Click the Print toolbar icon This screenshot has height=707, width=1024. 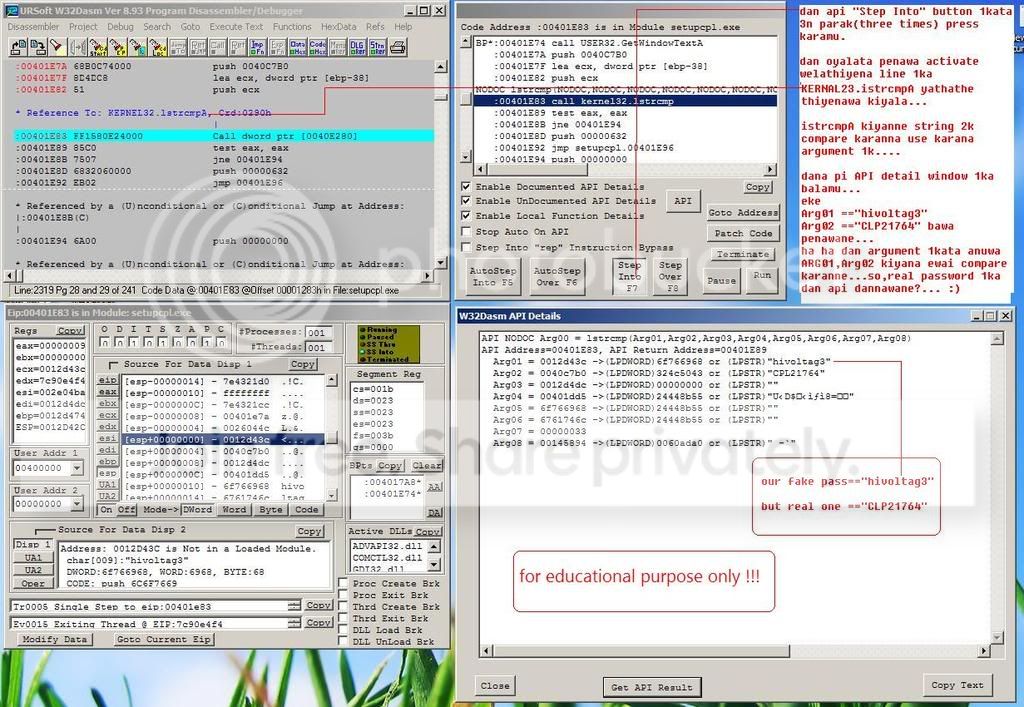(398, 47)
